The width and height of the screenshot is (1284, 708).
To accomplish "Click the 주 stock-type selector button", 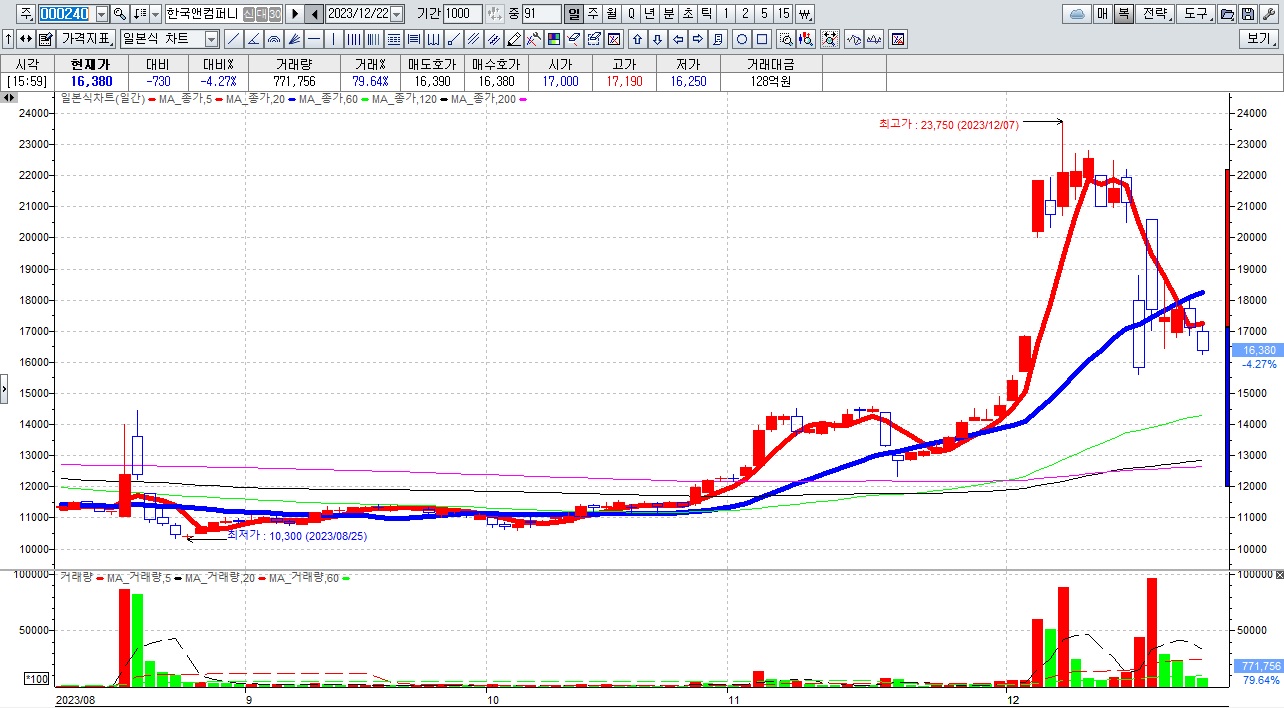I will pos(26,14).
